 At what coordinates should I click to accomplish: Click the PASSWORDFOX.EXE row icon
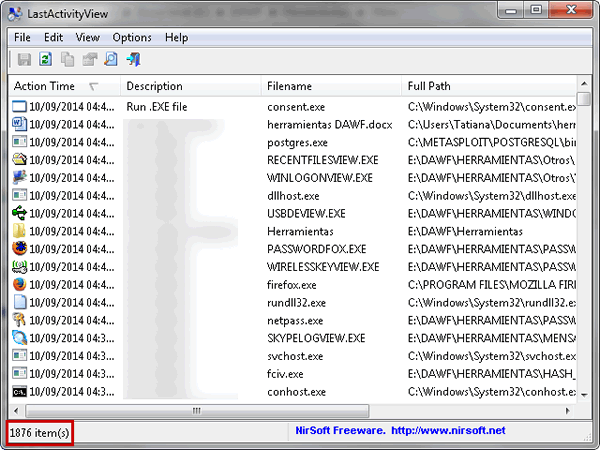pos(19,249)
